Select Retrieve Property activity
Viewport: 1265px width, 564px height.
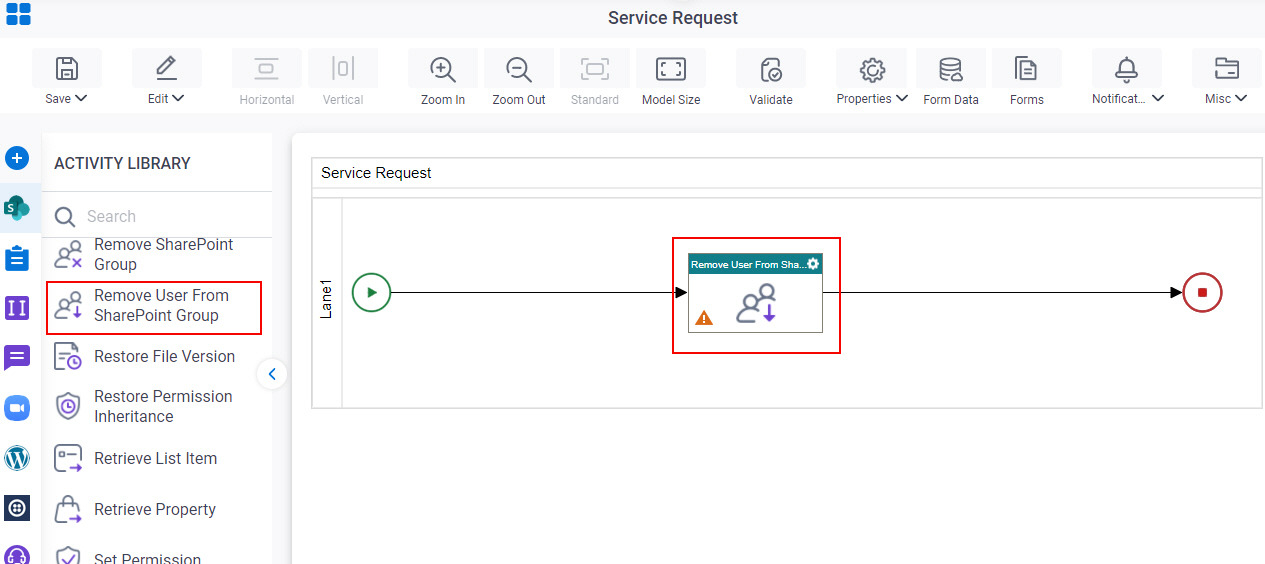156,510
